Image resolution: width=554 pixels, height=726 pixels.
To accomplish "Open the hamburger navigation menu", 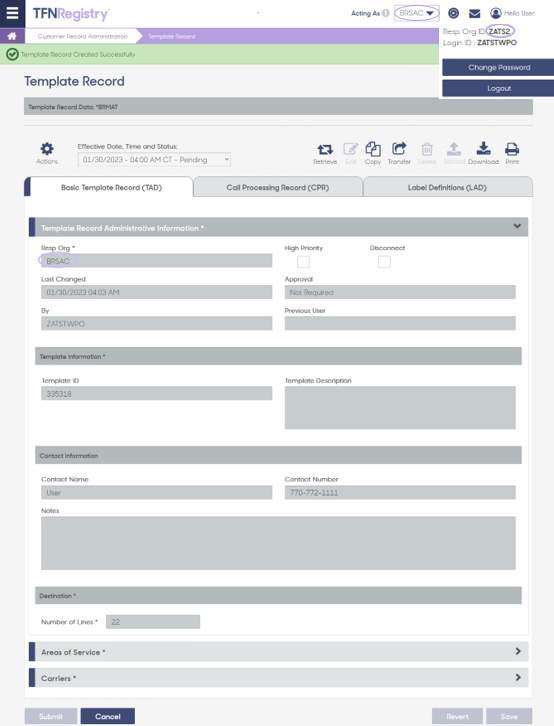I will coord(12,13).
